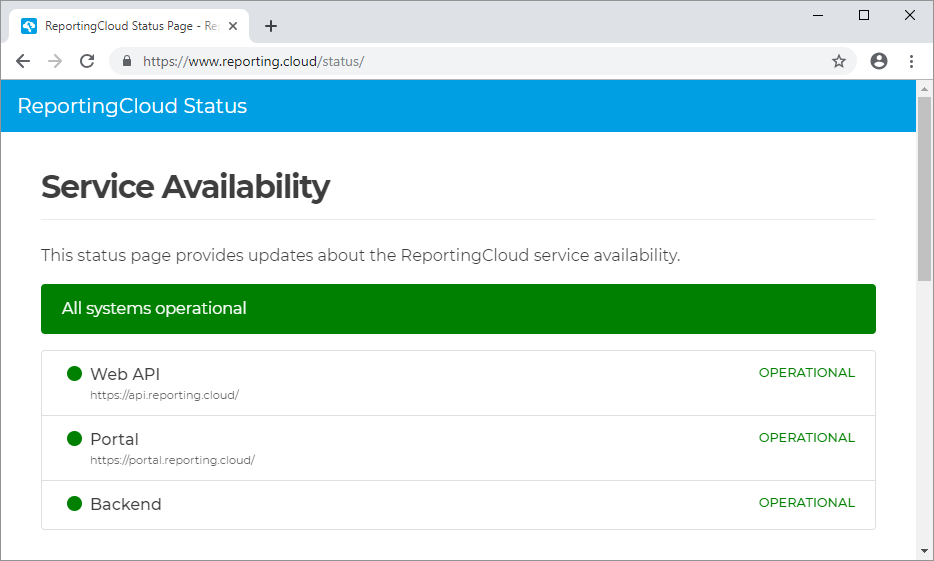Viewport: 934px width, 561px height.
Task: Click the Service Availability heading
Action: pos(185,186)
